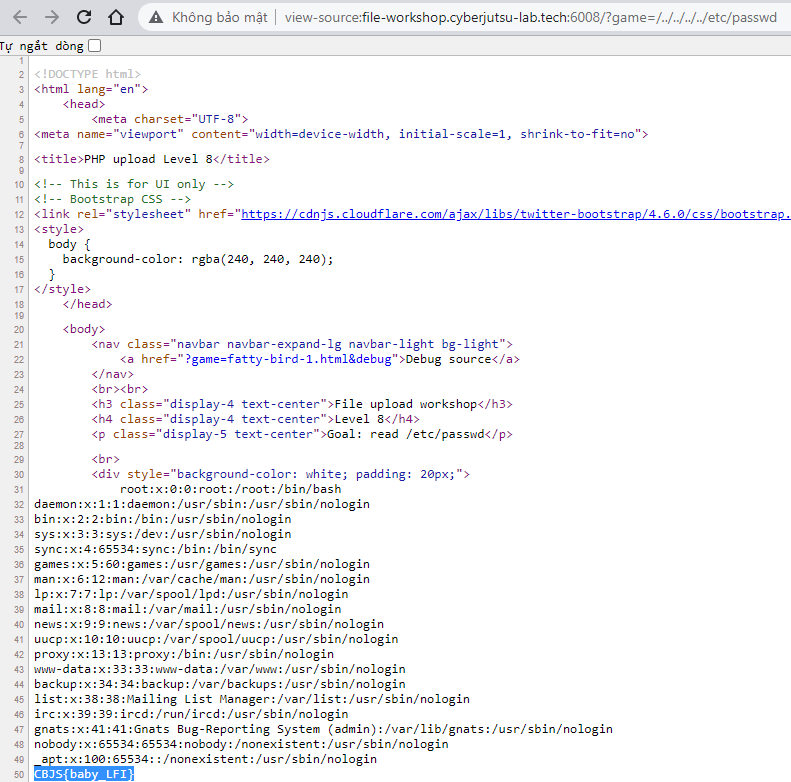Click the root:x:0:0:root:/root:/bin/bash line
Image resolution: width=791 pixels, height=782 pixels.
(x=231, y=489)
